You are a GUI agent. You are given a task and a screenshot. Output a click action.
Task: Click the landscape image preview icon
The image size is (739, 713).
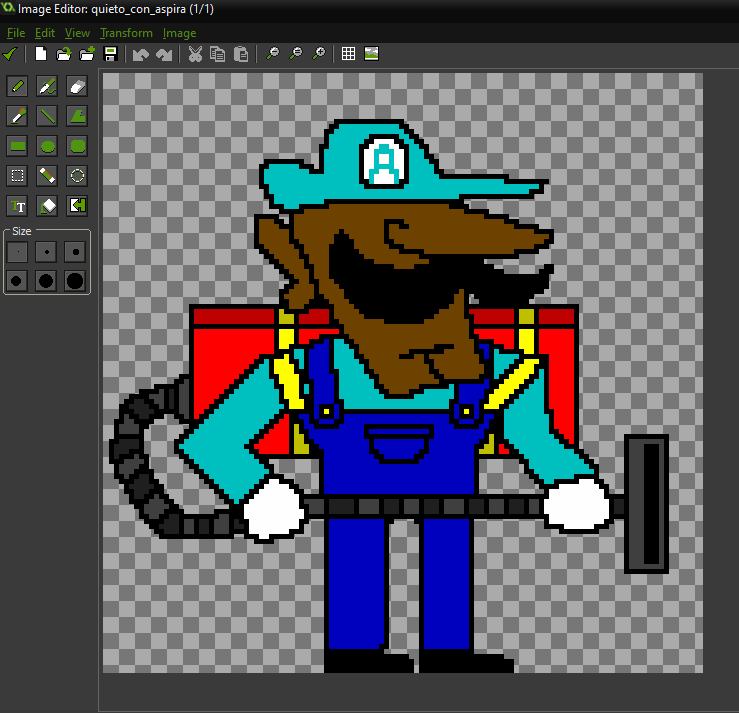(371, 54)
